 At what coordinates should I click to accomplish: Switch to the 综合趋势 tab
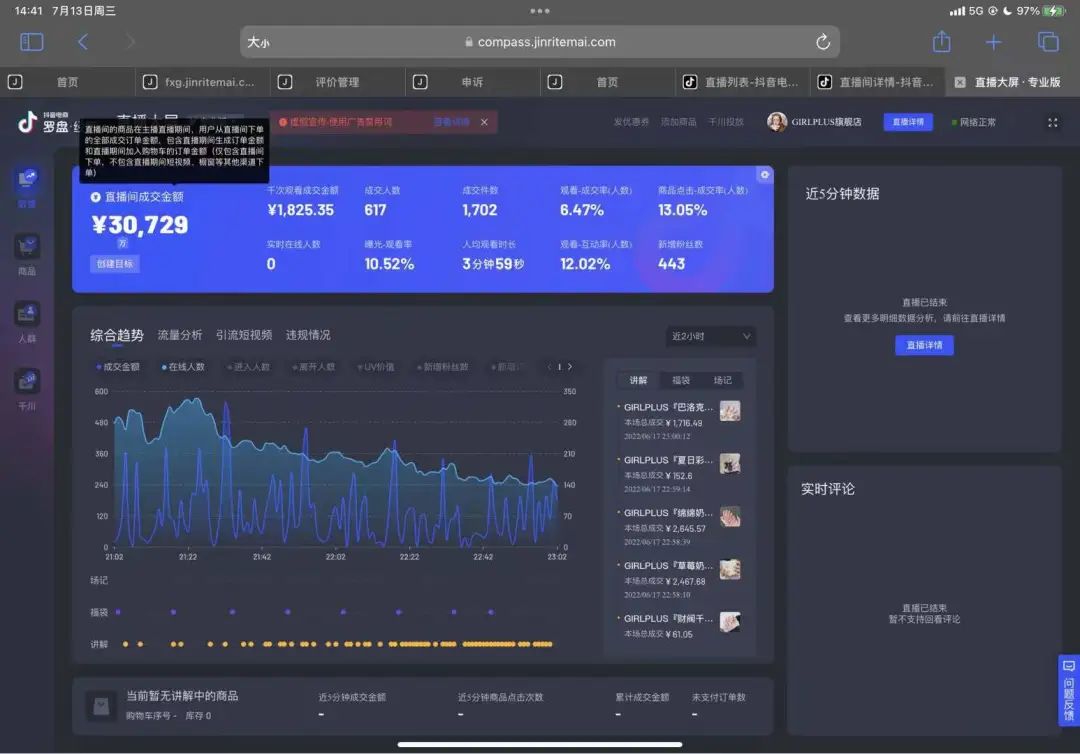pos(117,335)
